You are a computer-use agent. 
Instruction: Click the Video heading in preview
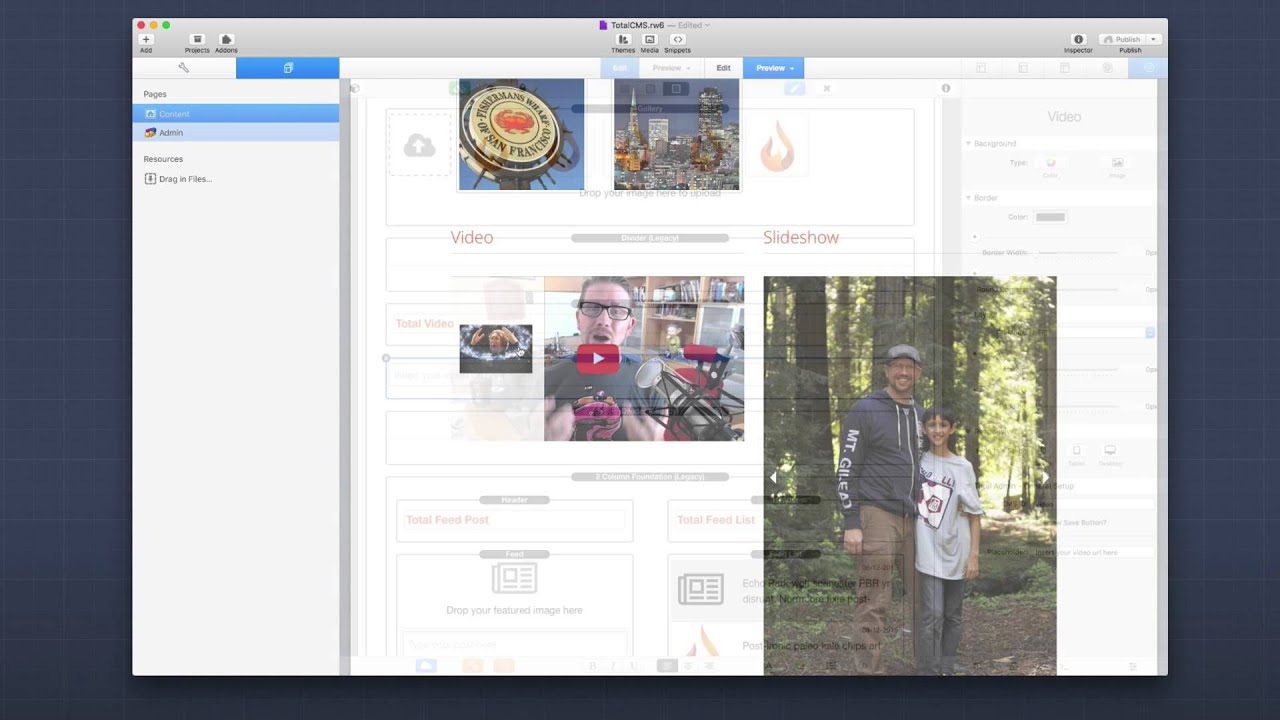click(x=472, y=237)
